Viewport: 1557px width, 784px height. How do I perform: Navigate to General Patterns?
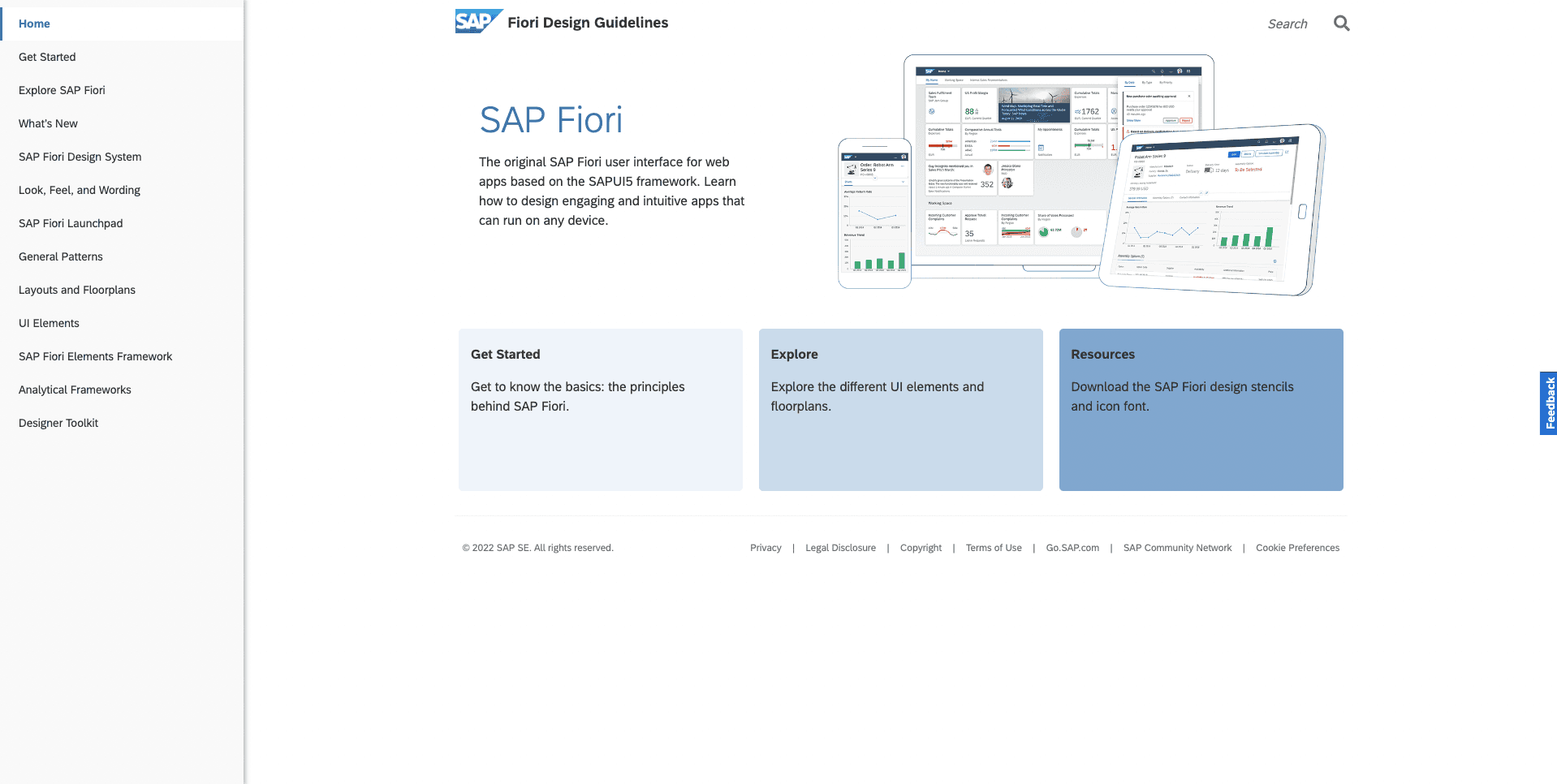(x=122, y=256)
